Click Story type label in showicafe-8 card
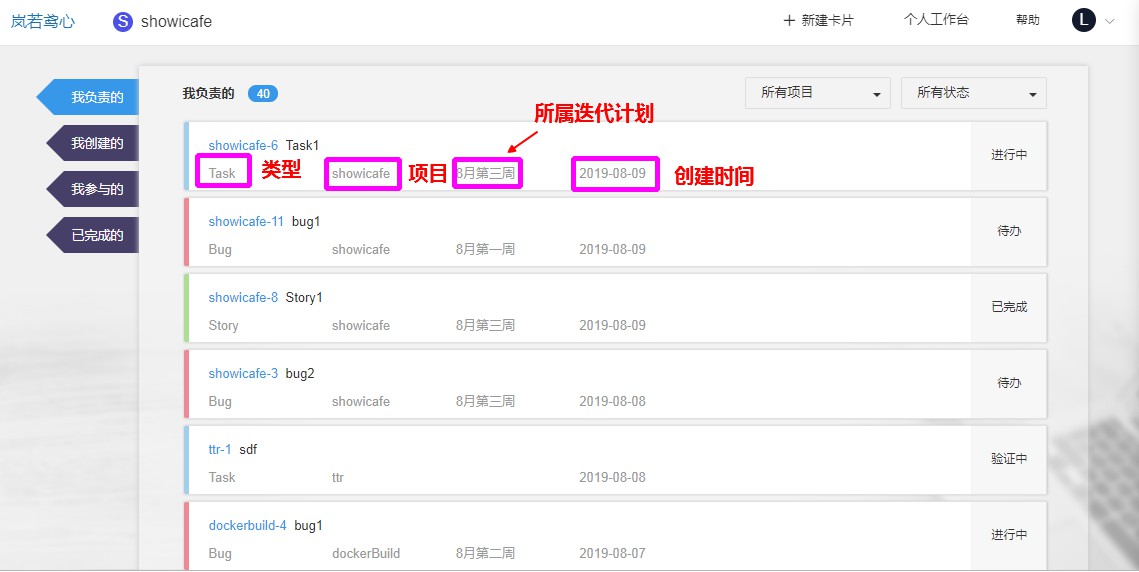 pyautogui.click(x=223, y=326)
